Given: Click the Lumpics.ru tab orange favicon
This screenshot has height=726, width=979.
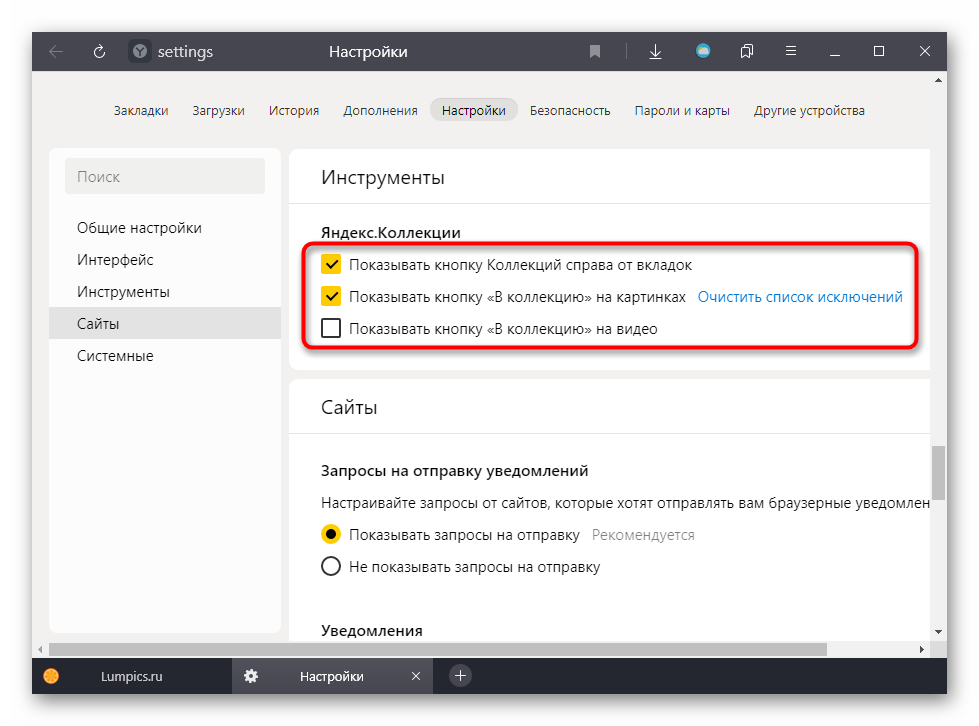Looking at the screenshot, I should pyautogui.click(x=51, y=676).
